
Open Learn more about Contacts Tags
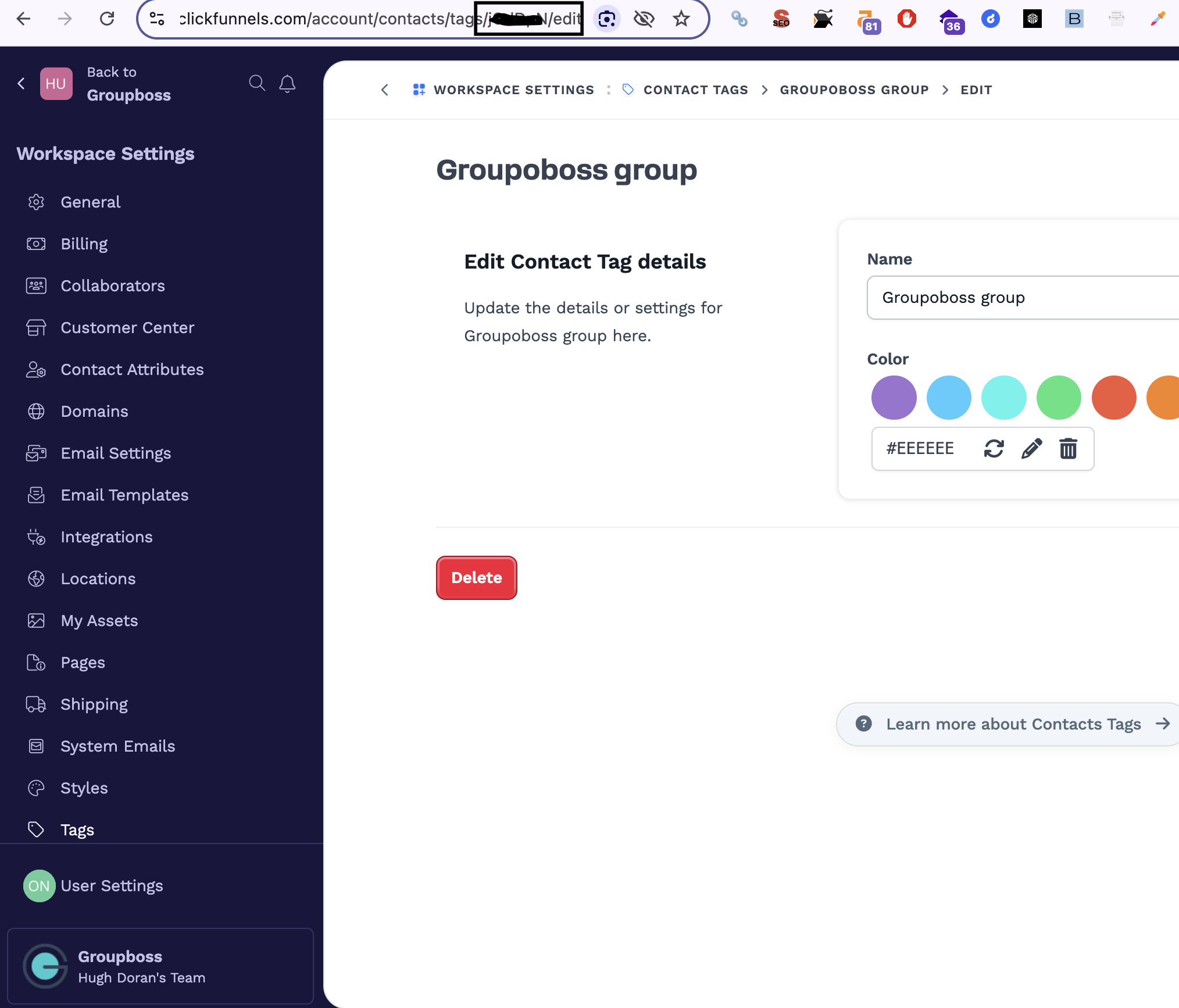coord(1007,724)
